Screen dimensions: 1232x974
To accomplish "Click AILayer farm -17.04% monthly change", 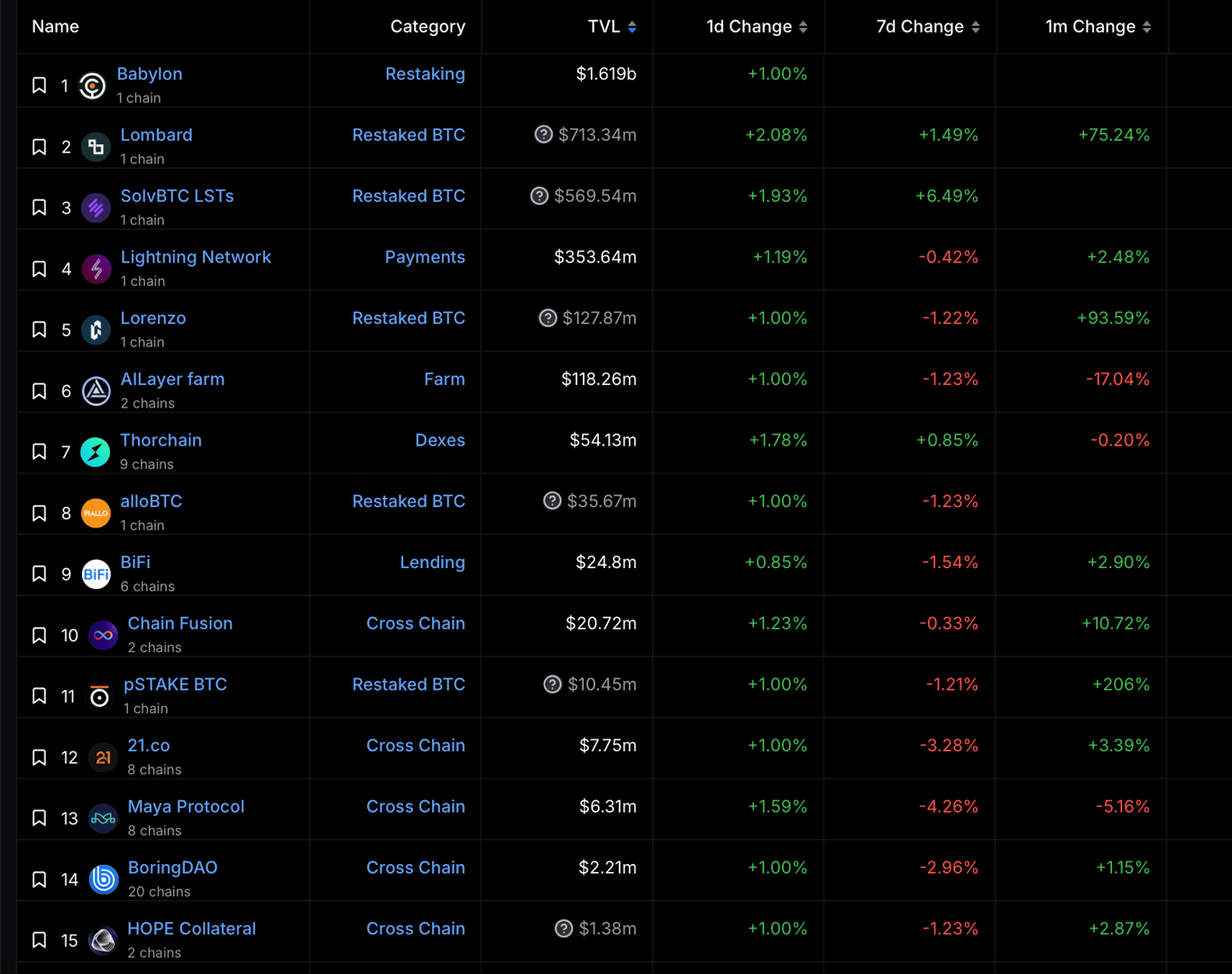I will [x=1117, y=379].
